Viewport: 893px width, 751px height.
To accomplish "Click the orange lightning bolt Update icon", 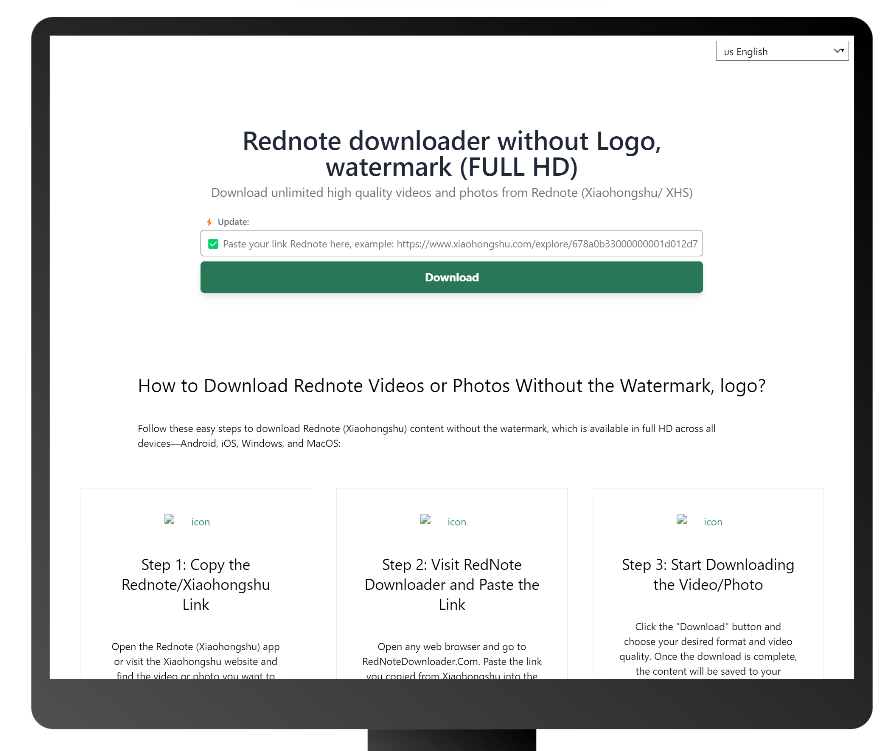I will point(209,222).
